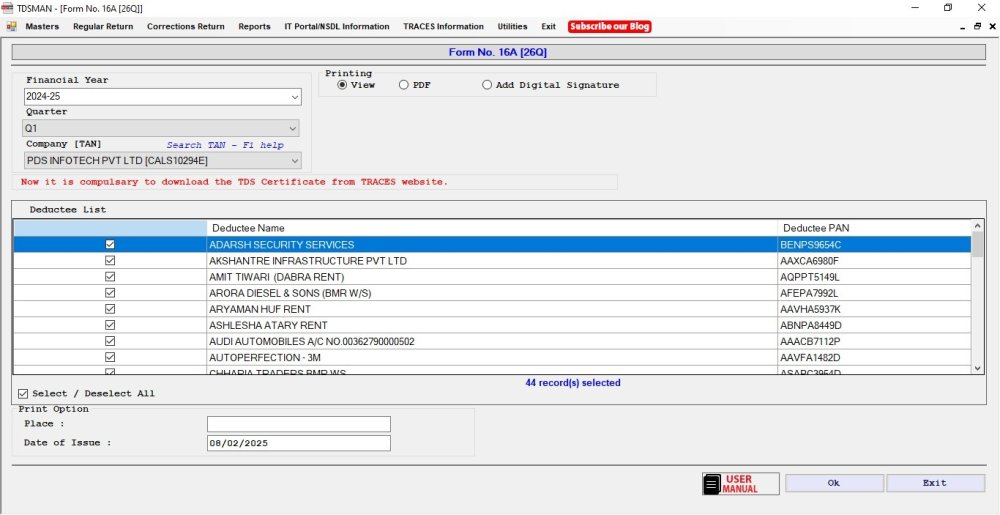1000x515 pixels.
Task: Click the deductee list scrollbar thumb
Action: coord(977,243)
